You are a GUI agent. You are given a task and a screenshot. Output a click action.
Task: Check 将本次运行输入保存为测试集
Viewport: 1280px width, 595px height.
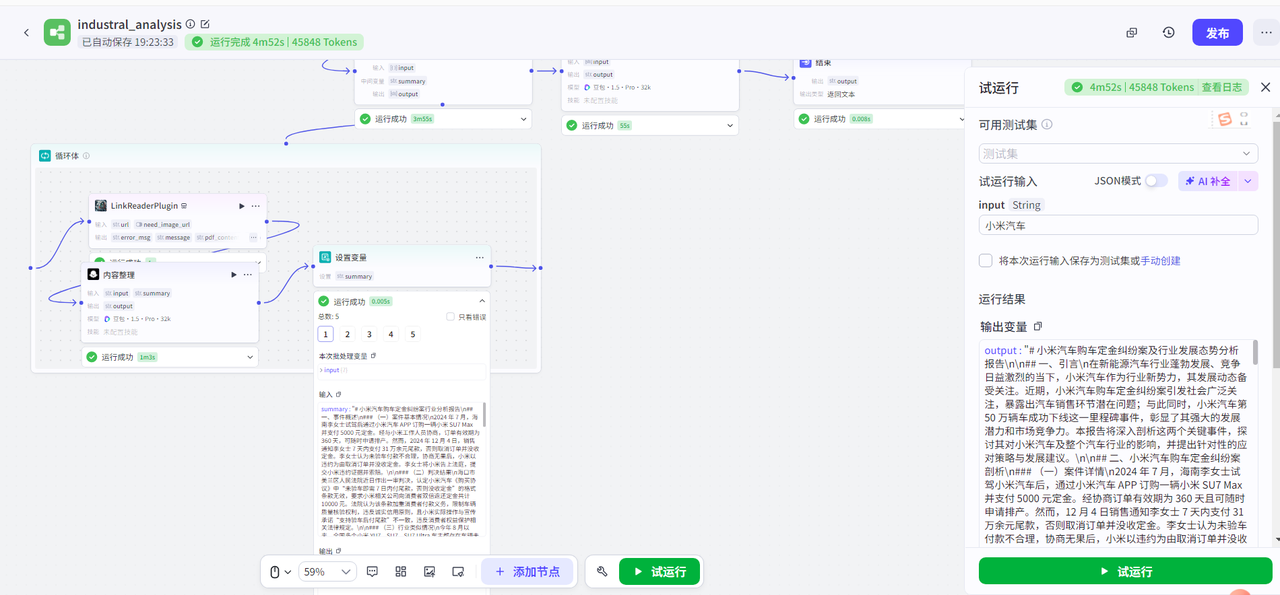point(986,260)
